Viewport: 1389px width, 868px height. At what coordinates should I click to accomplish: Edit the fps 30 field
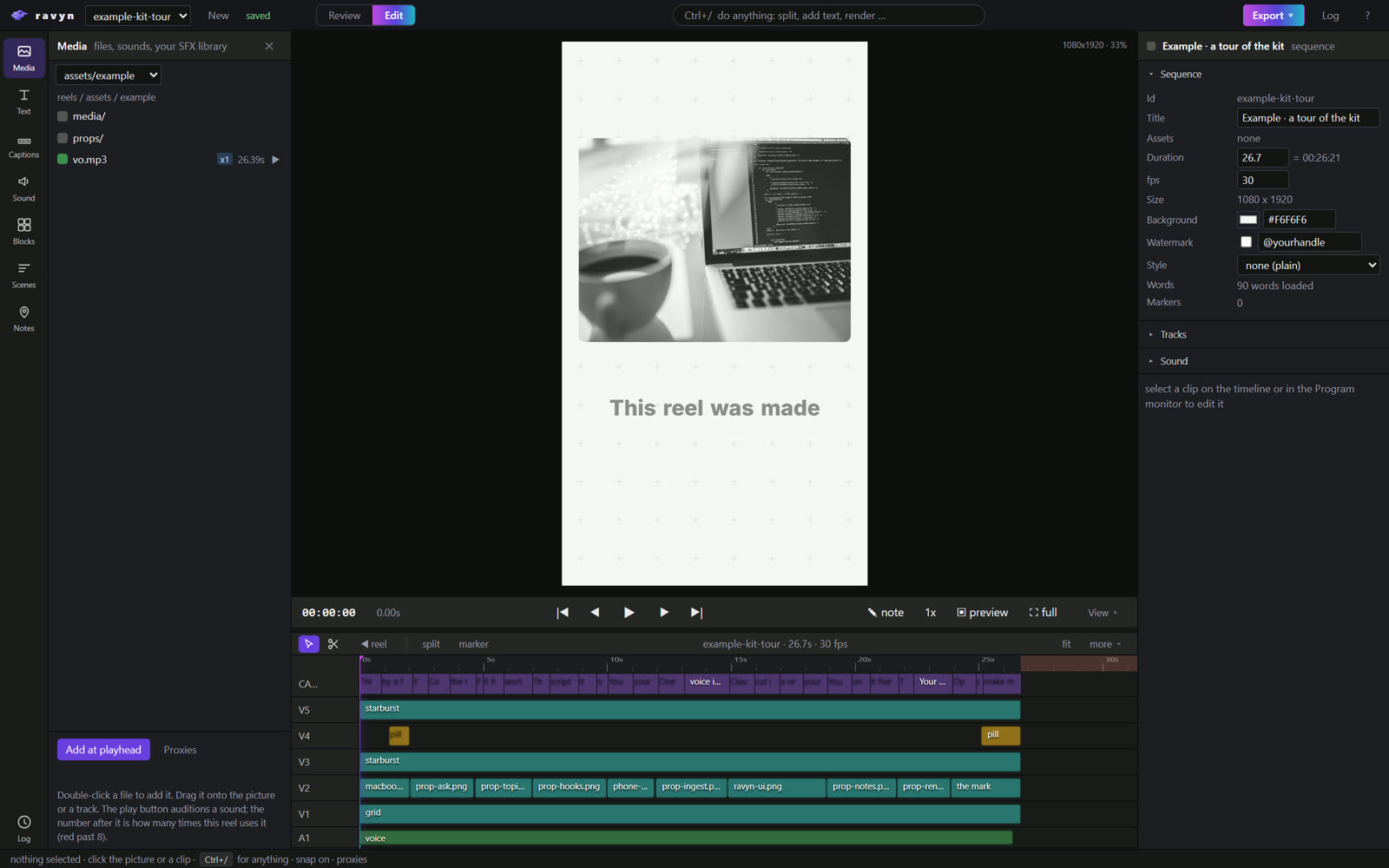1262,181
